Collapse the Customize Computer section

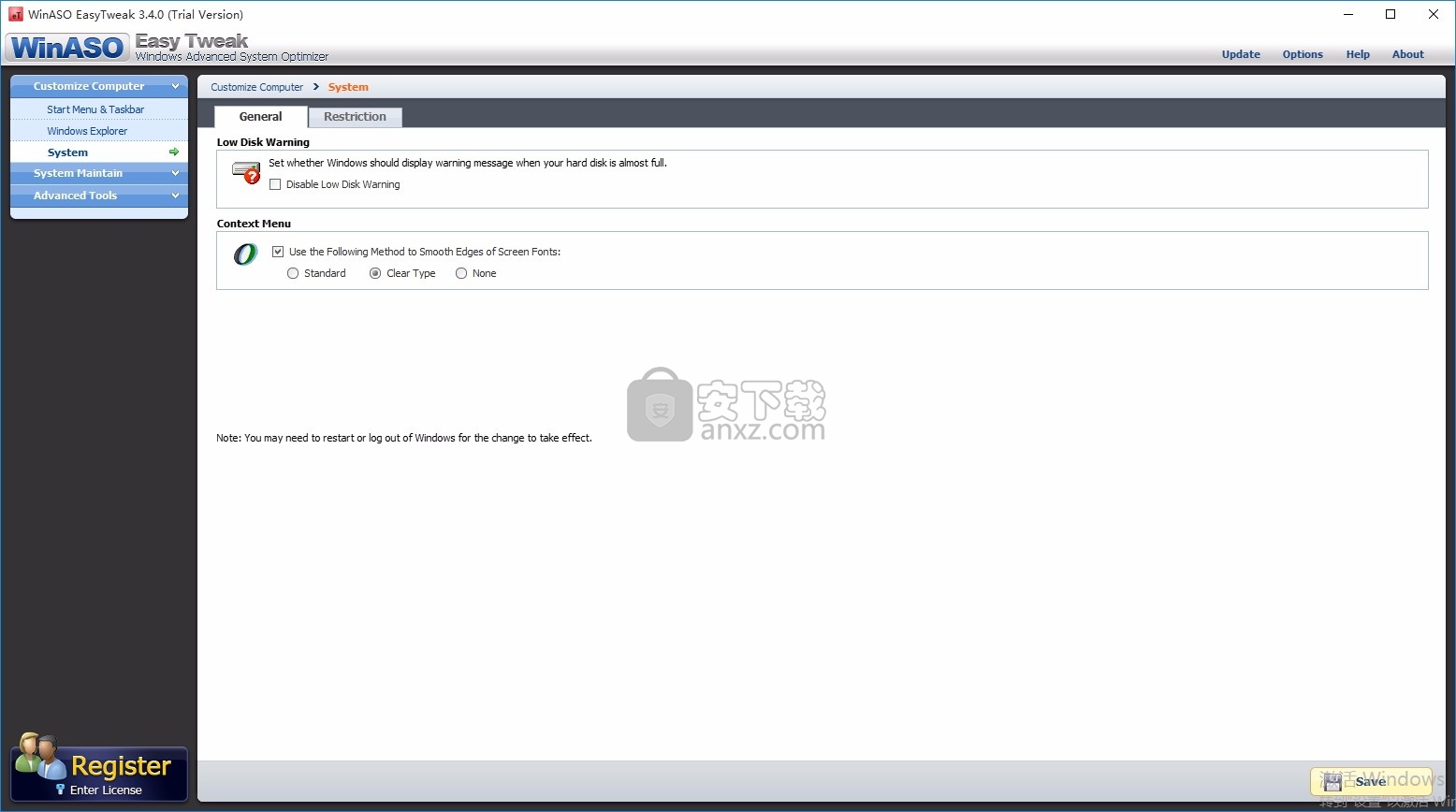[99, 86]
